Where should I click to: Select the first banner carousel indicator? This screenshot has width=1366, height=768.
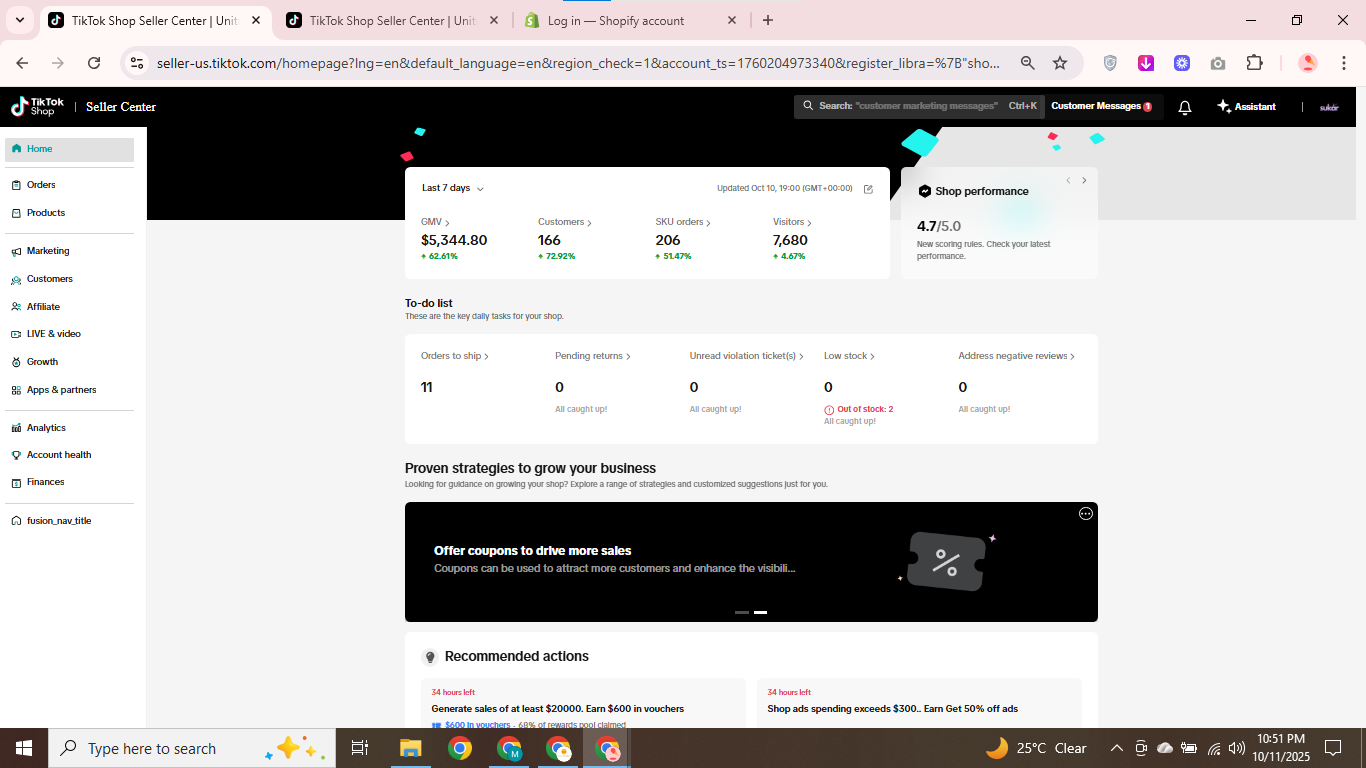point(742,612)
